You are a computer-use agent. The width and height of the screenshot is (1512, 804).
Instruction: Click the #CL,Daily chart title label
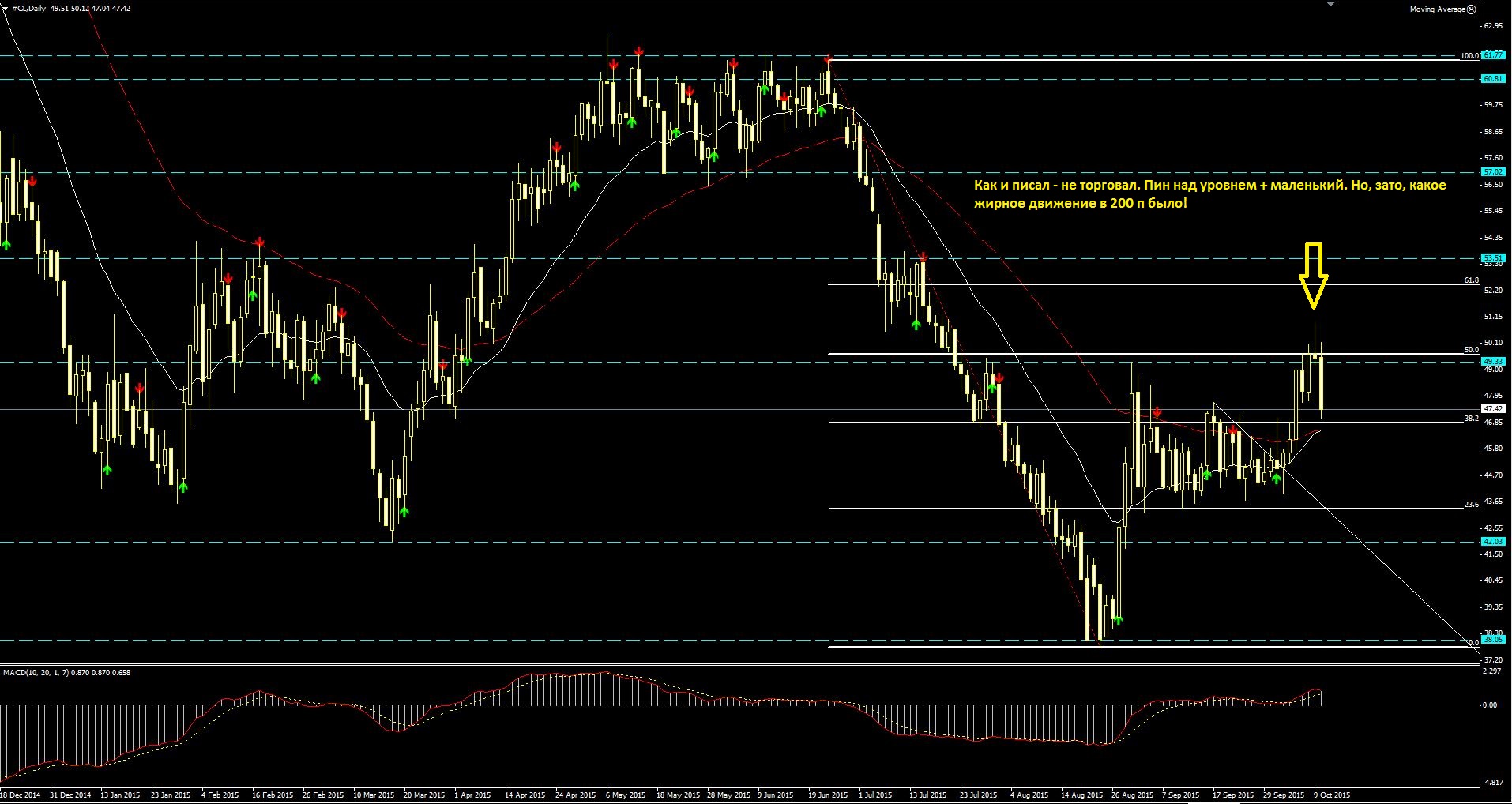[x=28, y=9]
